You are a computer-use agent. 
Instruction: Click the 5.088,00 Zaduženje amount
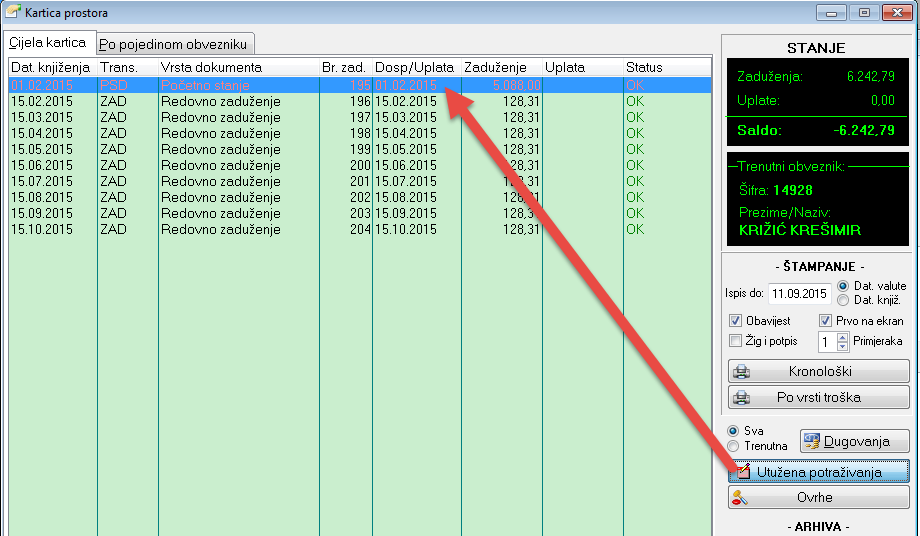coord(516,86)
